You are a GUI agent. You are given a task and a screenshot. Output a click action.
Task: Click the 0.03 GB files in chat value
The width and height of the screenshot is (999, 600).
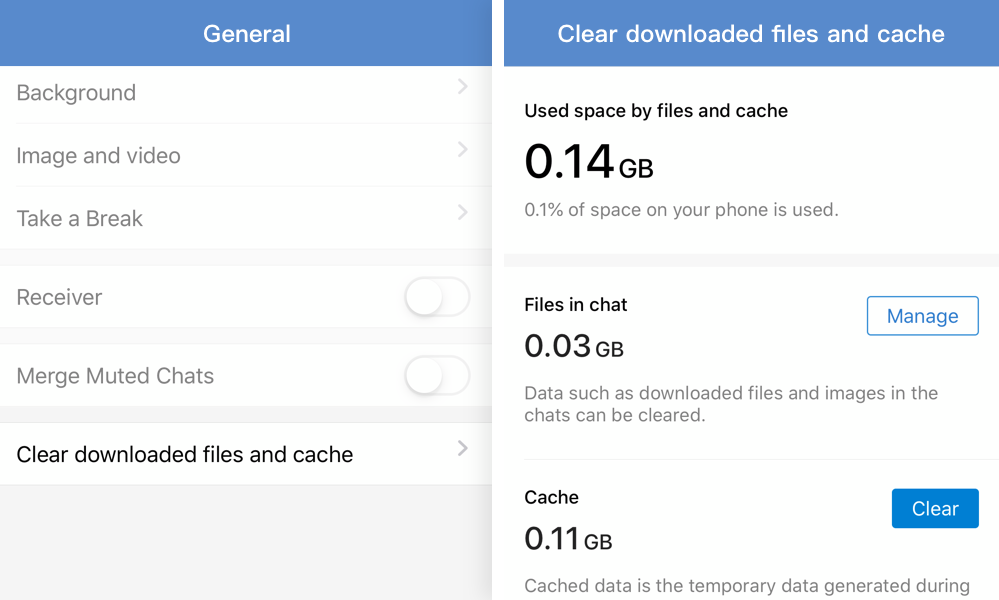(x=573, y=347)
